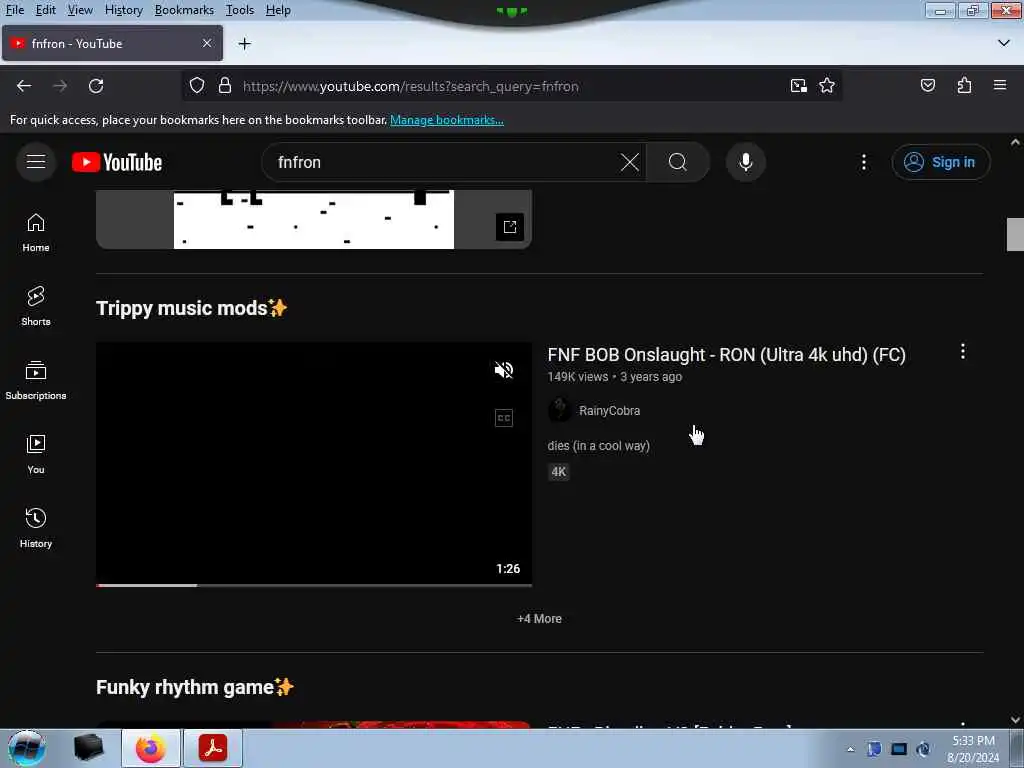Viewport: 1024px width, 768px height.
Task: Go to YouTube home via logo
Action: click(117, 162)
